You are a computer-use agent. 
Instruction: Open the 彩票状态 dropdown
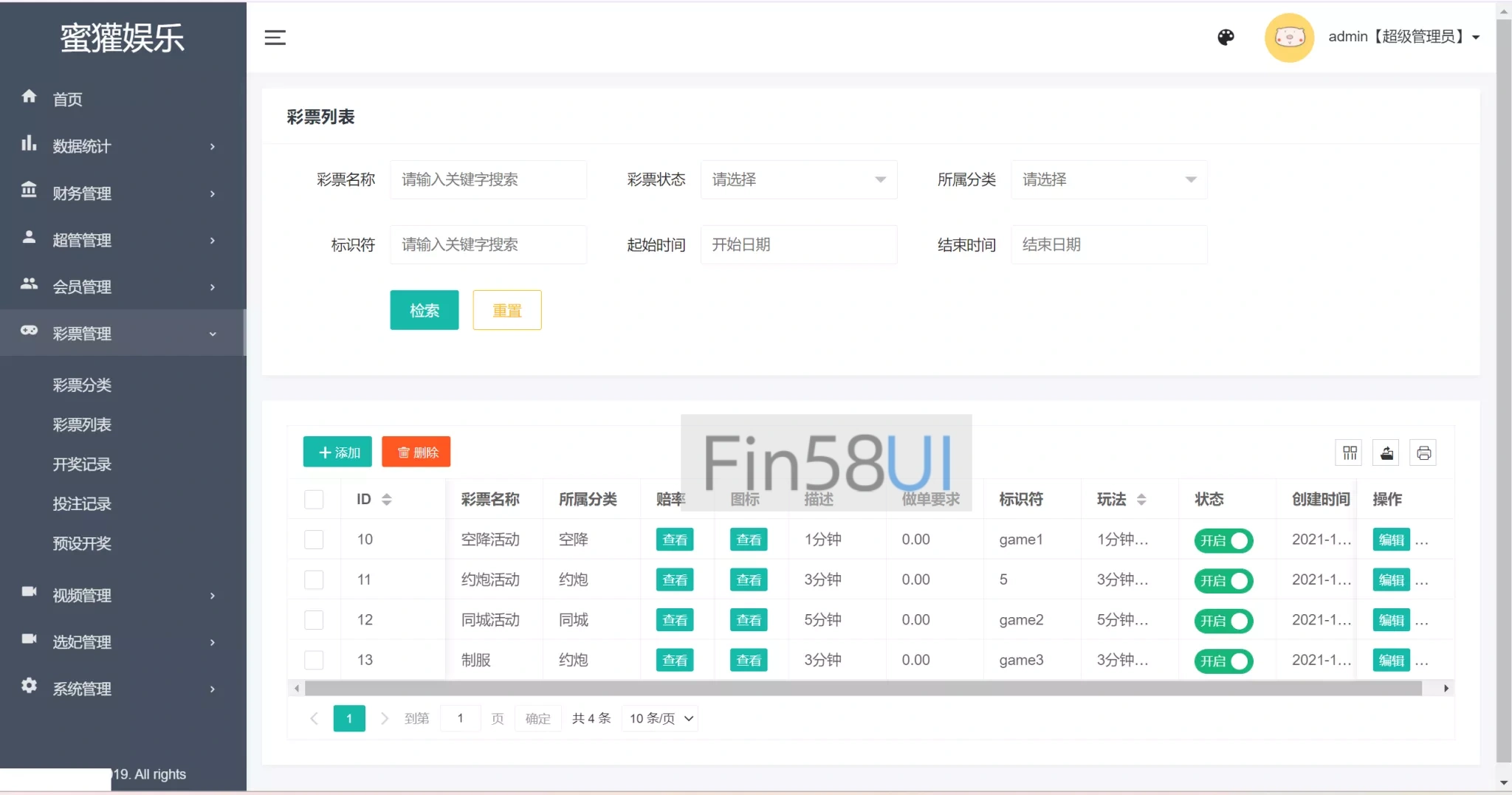click(798, 179)
